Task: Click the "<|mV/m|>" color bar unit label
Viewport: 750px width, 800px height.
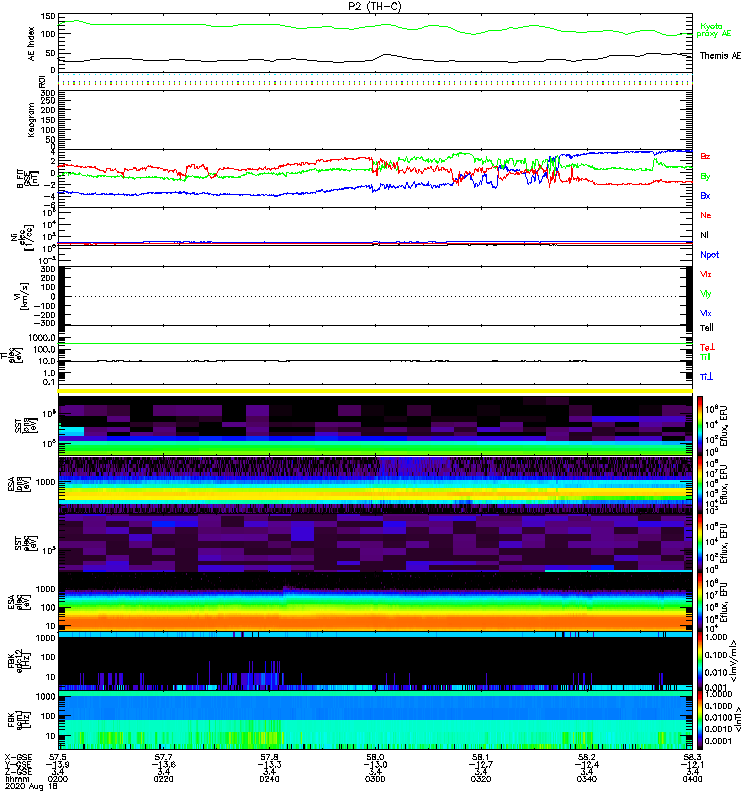Action: coord(733,661)
